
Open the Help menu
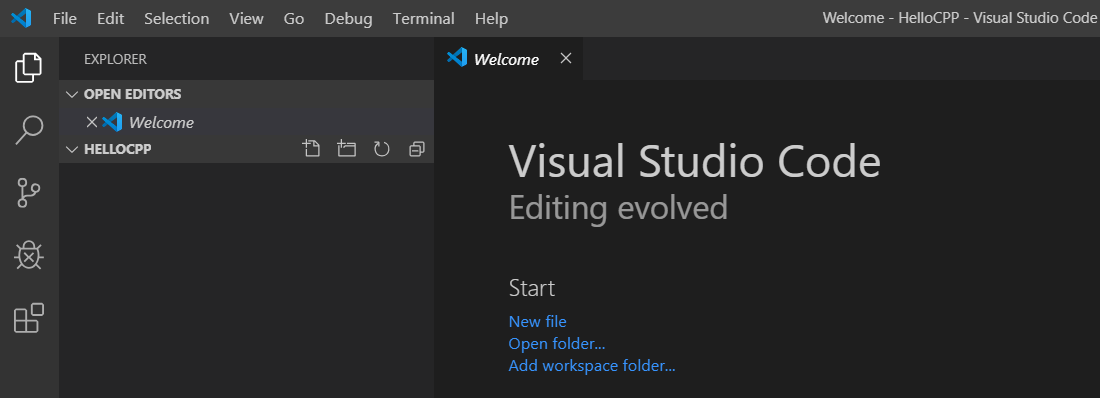(x=491, y=18)
